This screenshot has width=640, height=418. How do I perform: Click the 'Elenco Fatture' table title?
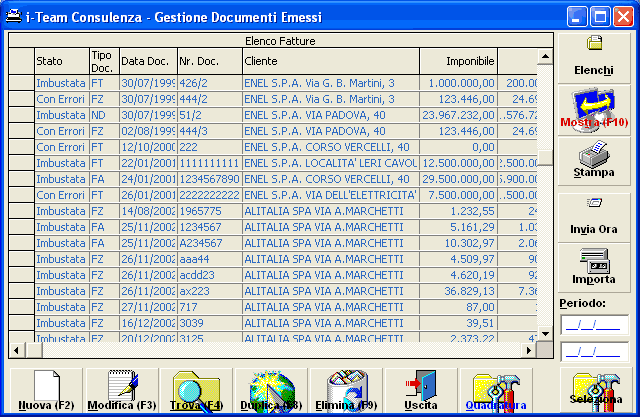[280, 41]
